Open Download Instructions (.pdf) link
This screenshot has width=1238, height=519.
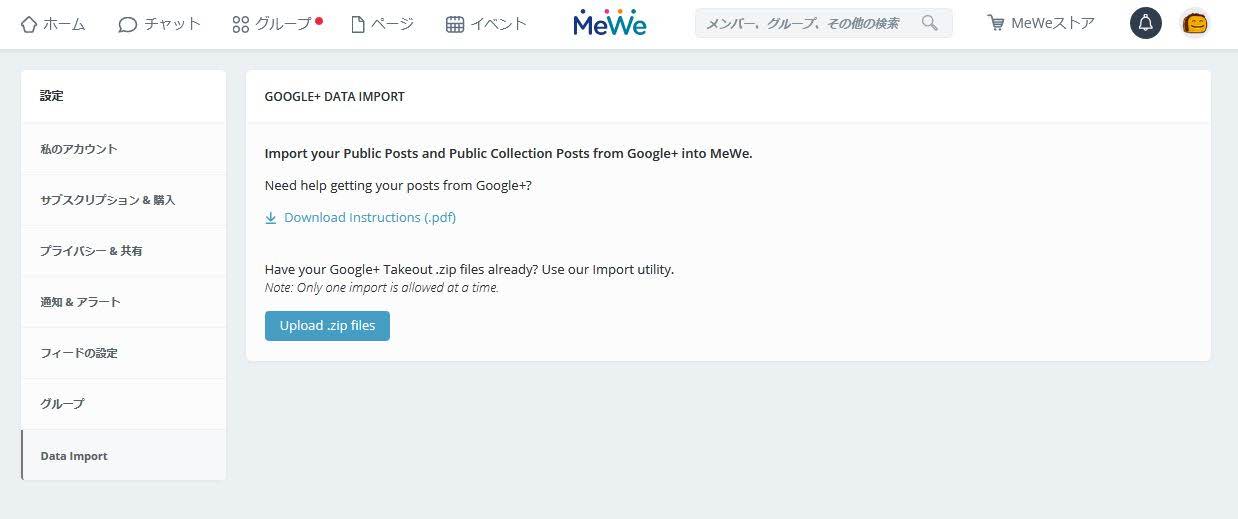370,217
